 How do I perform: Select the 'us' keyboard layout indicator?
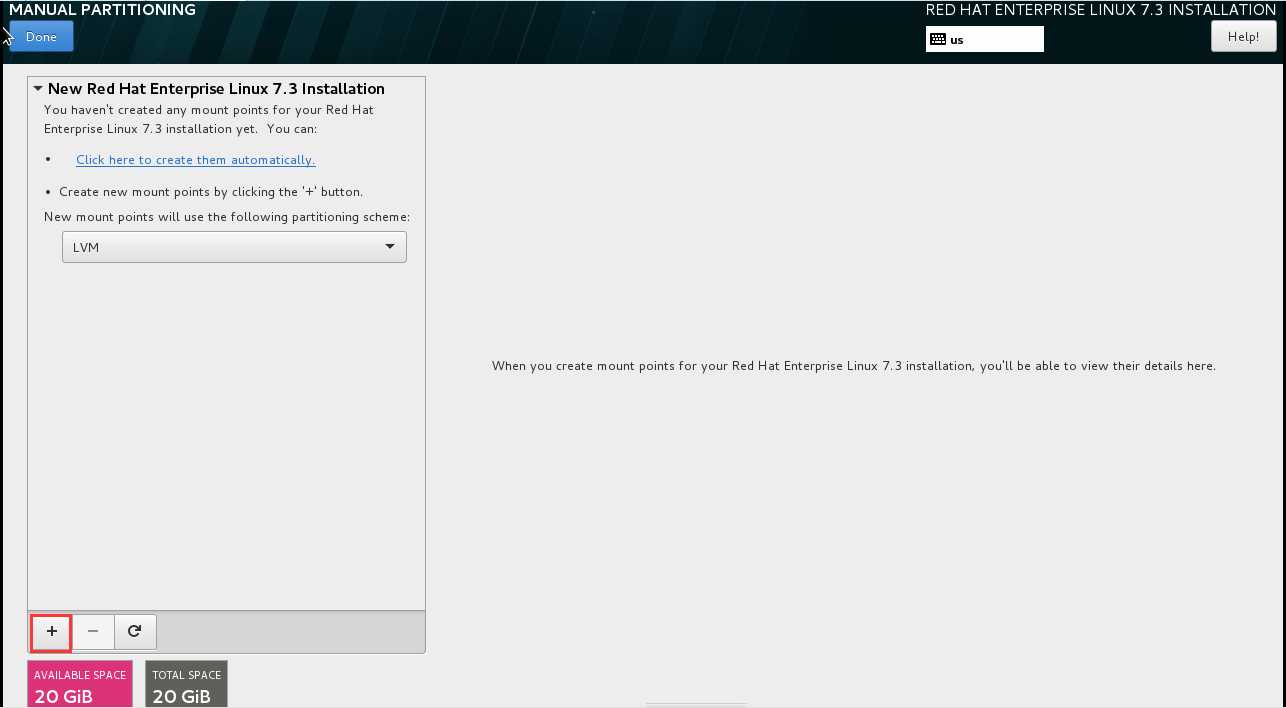point(985,39)
